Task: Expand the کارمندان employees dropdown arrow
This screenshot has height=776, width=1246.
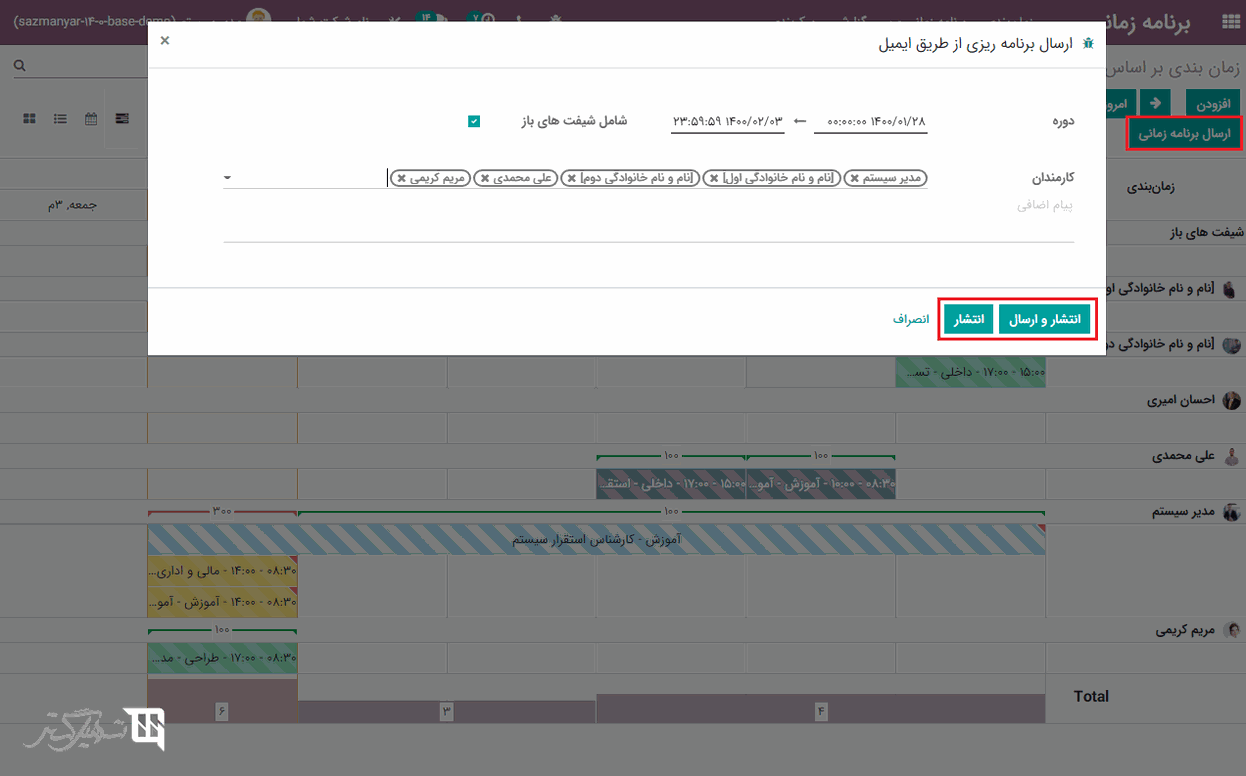Action: (x=228, y=178)
